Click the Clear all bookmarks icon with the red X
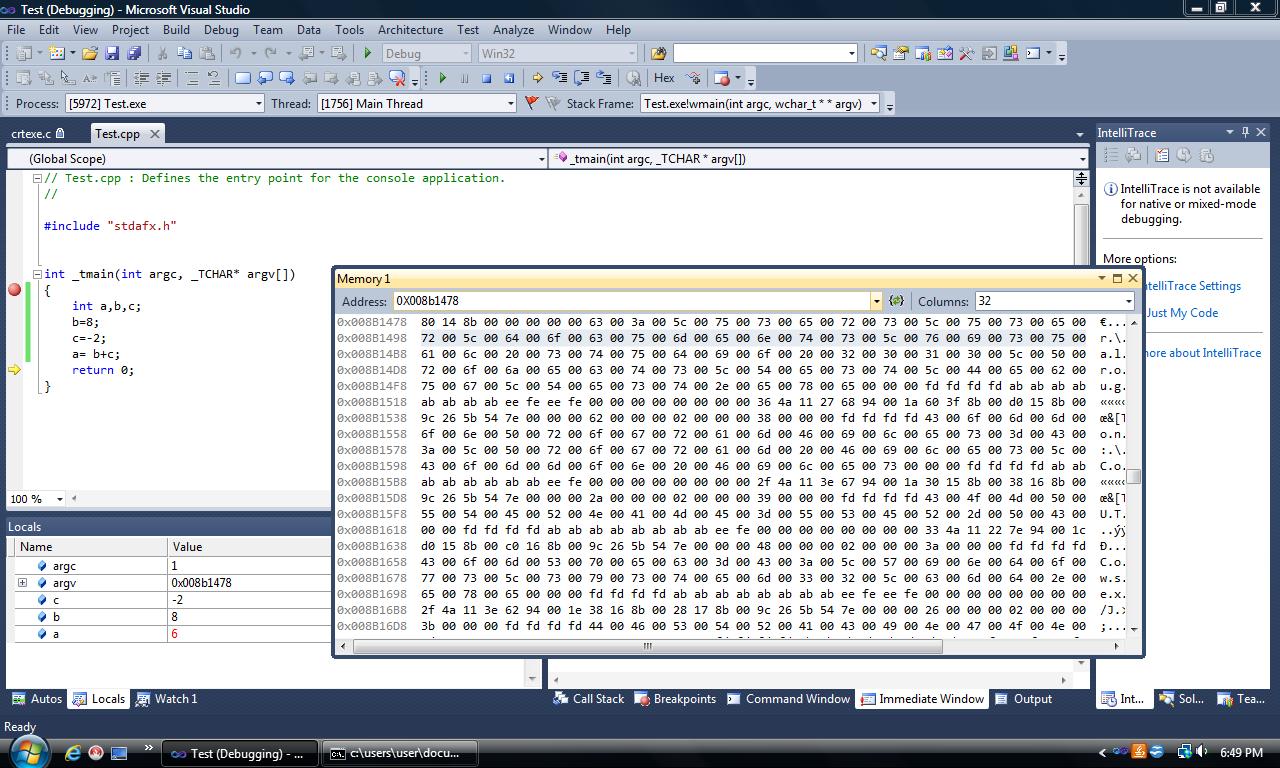Viewport: 1280px width, 768px height. 396,77
